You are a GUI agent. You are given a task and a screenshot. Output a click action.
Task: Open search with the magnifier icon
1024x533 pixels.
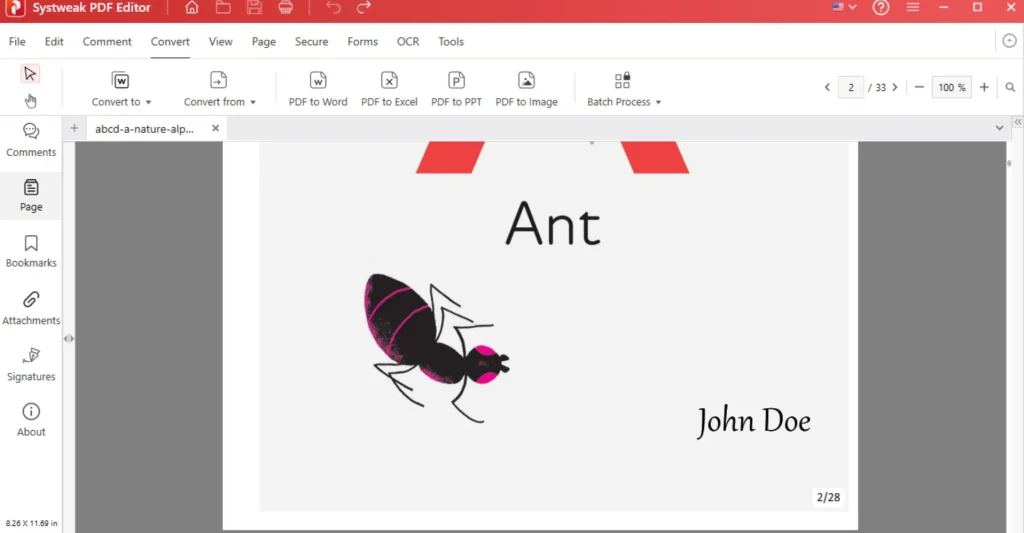point(1010,87)
